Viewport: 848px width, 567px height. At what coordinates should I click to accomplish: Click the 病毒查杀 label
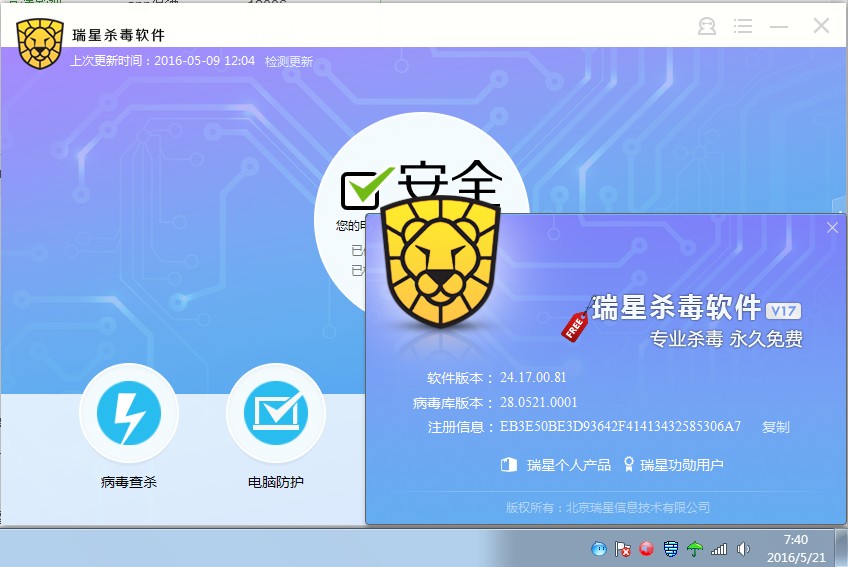click(x=129, y=482)
